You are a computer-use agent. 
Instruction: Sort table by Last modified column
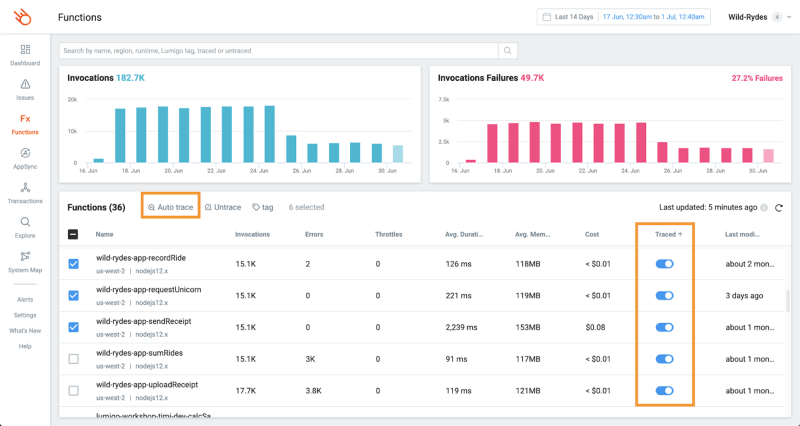742,234
